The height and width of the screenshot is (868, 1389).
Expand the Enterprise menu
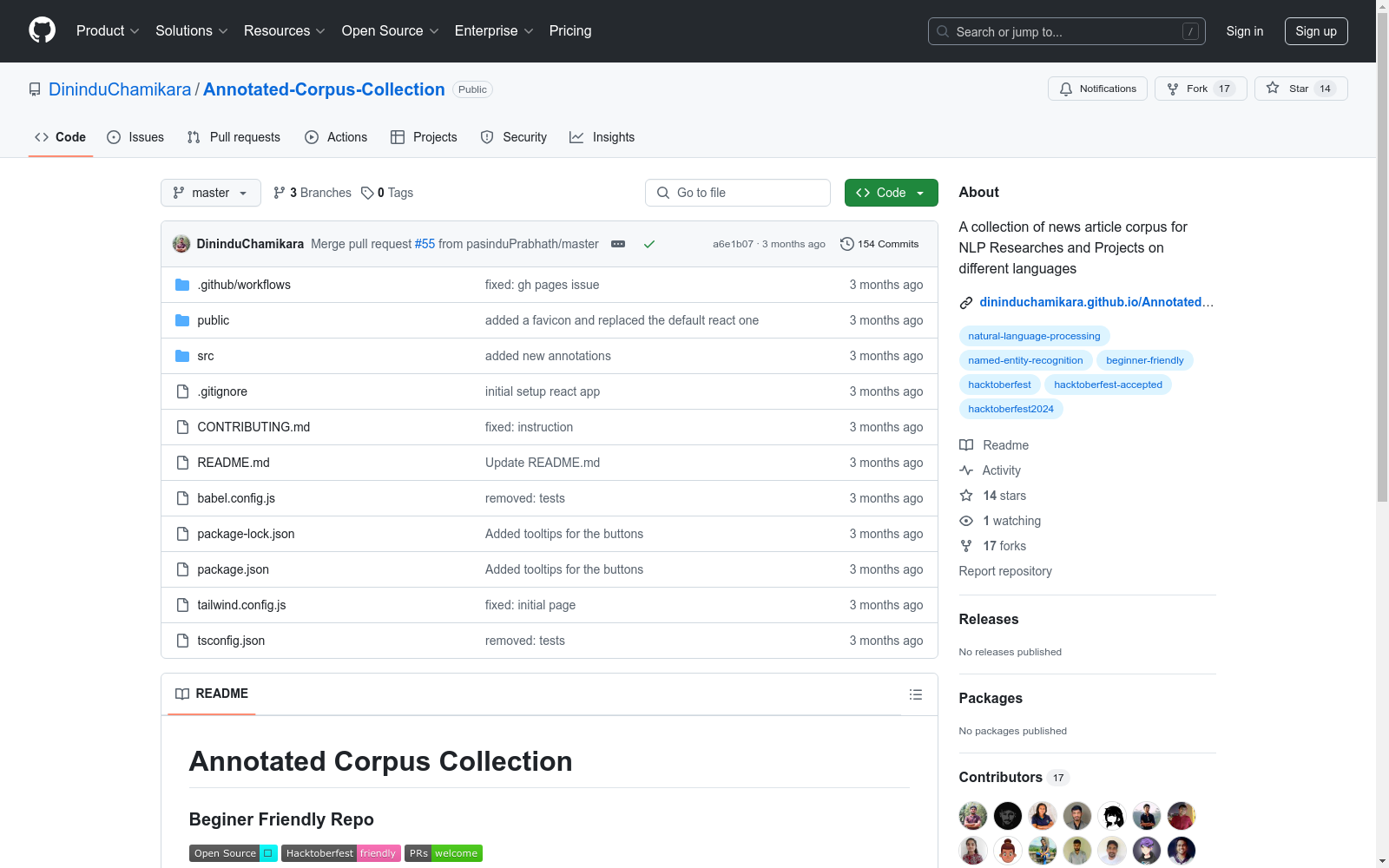point(494,31)
